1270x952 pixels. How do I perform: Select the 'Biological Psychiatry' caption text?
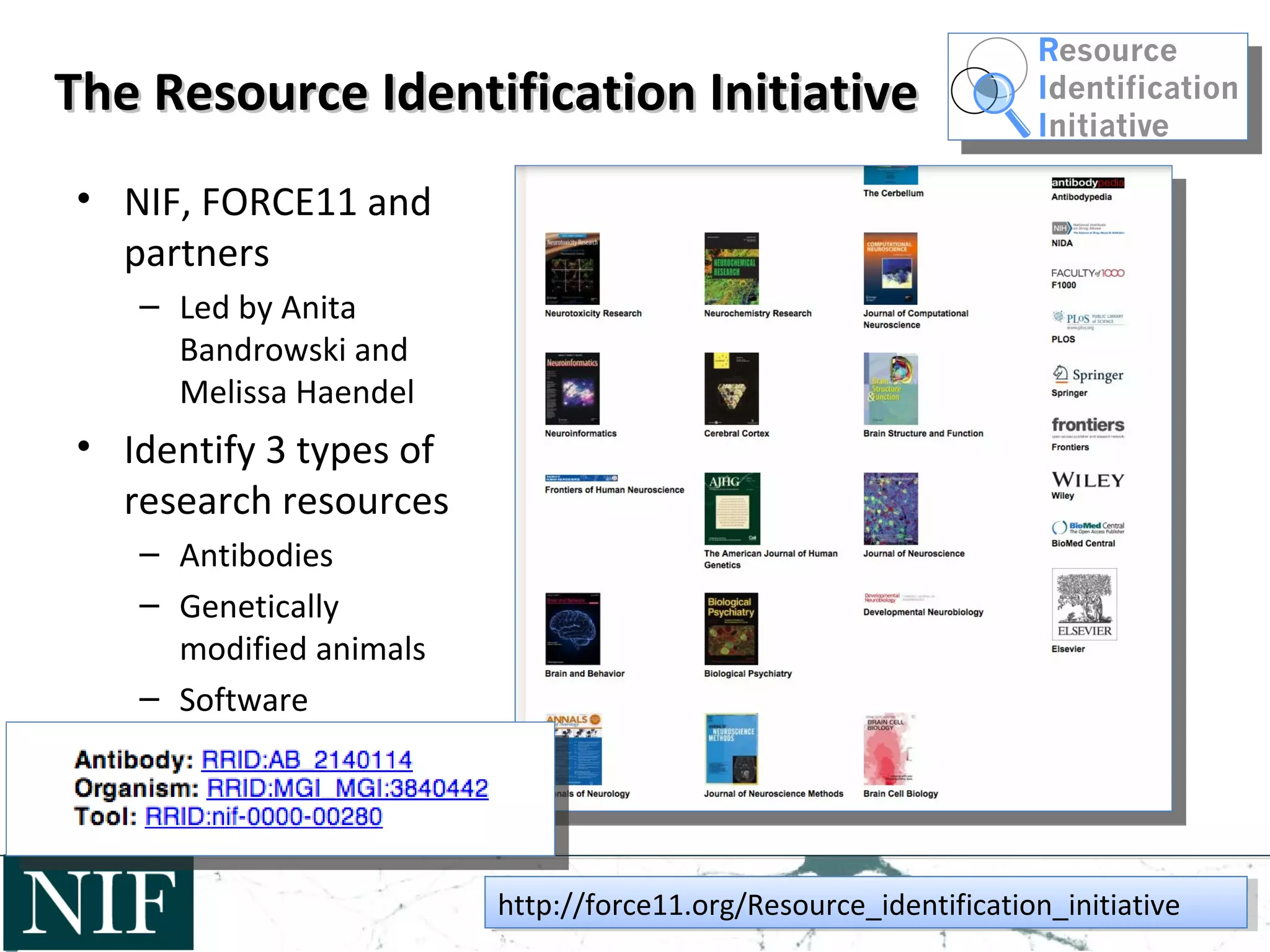coord(748,674)
